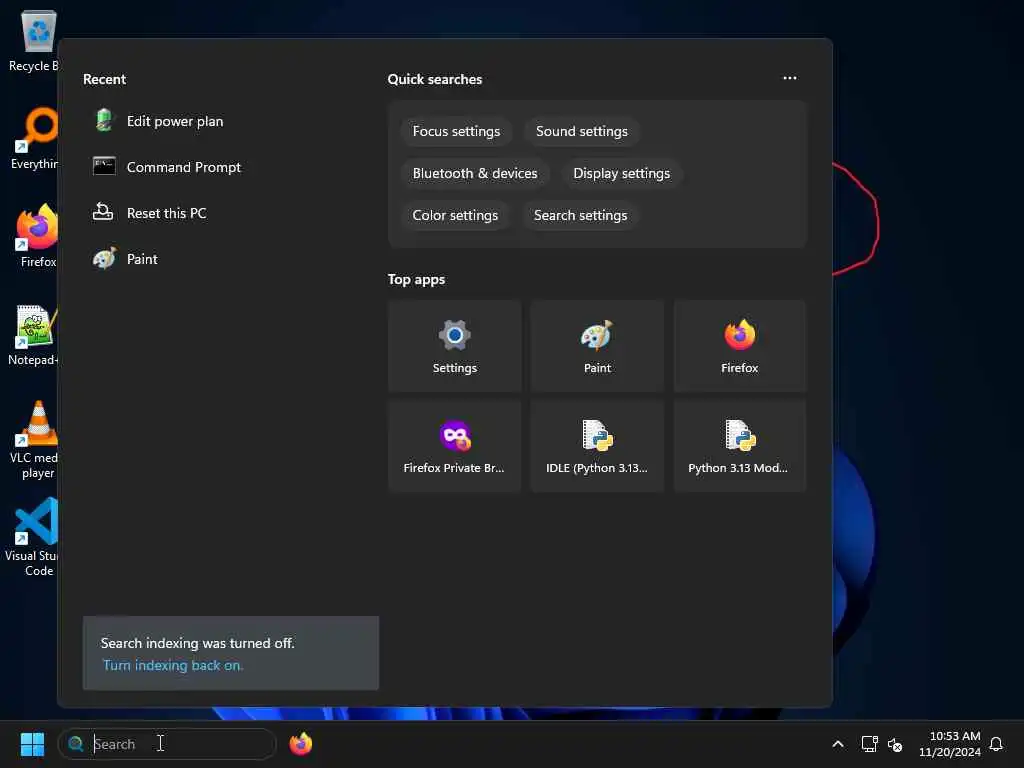1024x768 pixels.
Task: Choose Focus settings quick search
Action: (x=456, y=131)
